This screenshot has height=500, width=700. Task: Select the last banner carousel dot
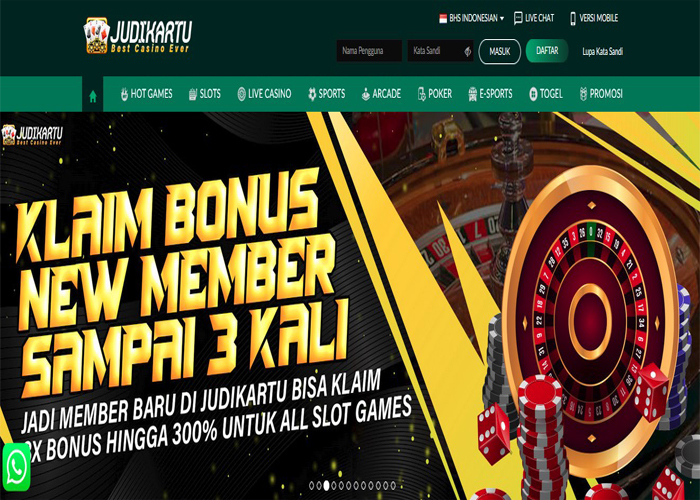(x=393, y=485)
